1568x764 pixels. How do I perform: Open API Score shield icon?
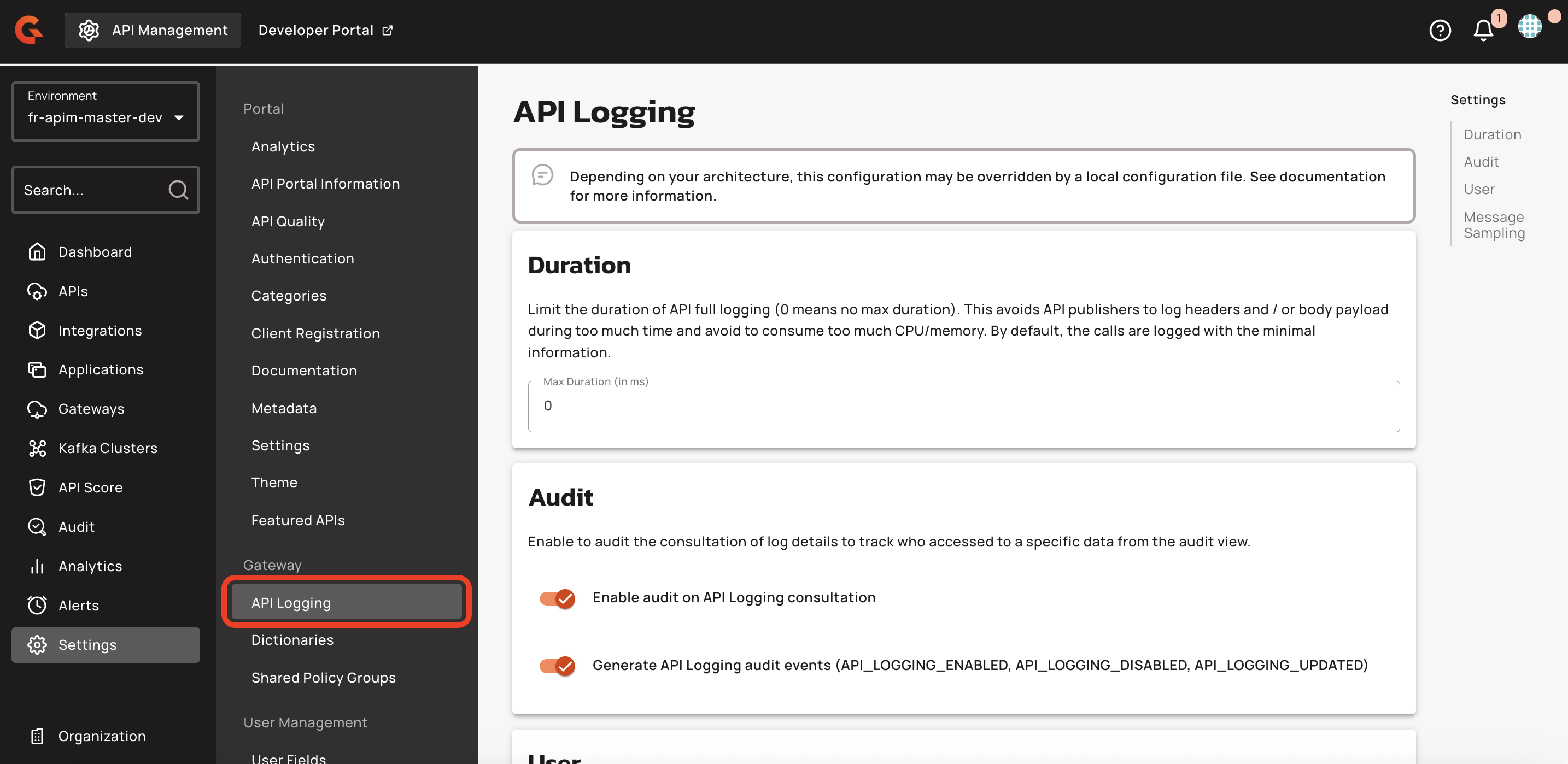(x=37, y=487)
